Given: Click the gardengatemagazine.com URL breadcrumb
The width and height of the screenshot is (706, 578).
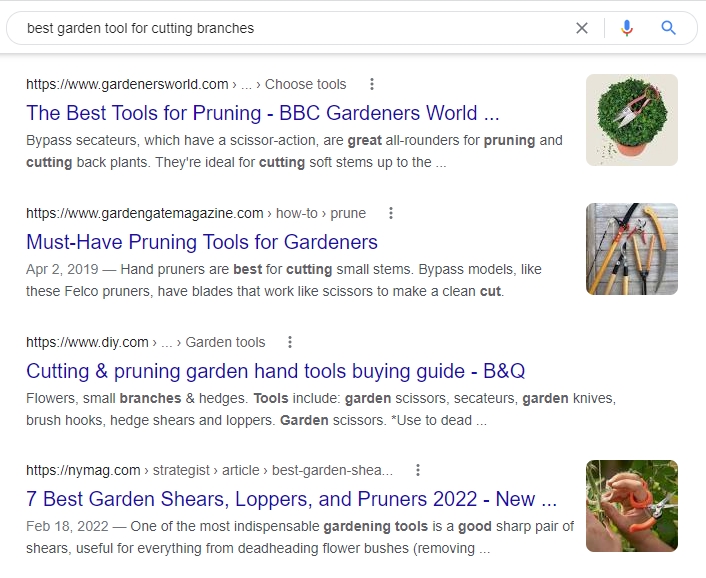Looking at the screenshot, I should click(196, 213).
